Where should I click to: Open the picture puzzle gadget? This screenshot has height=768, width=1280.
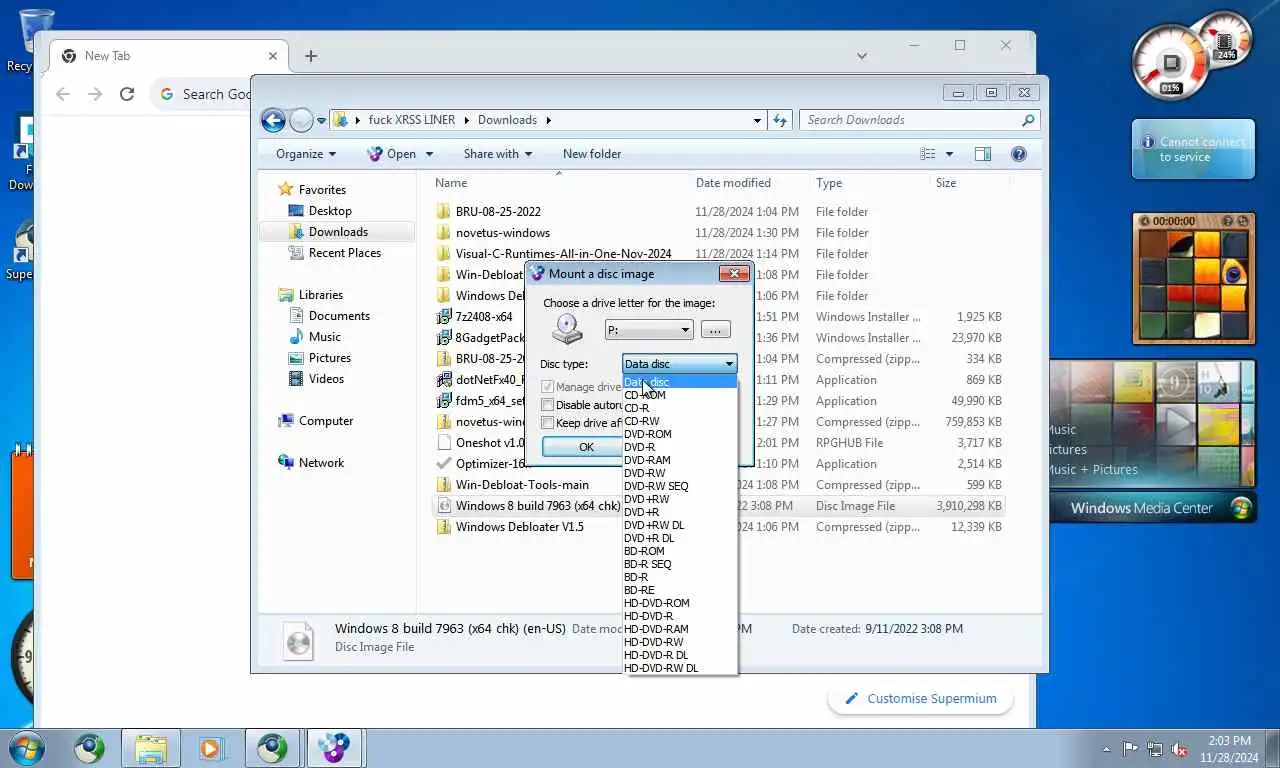coord(1193,279)
